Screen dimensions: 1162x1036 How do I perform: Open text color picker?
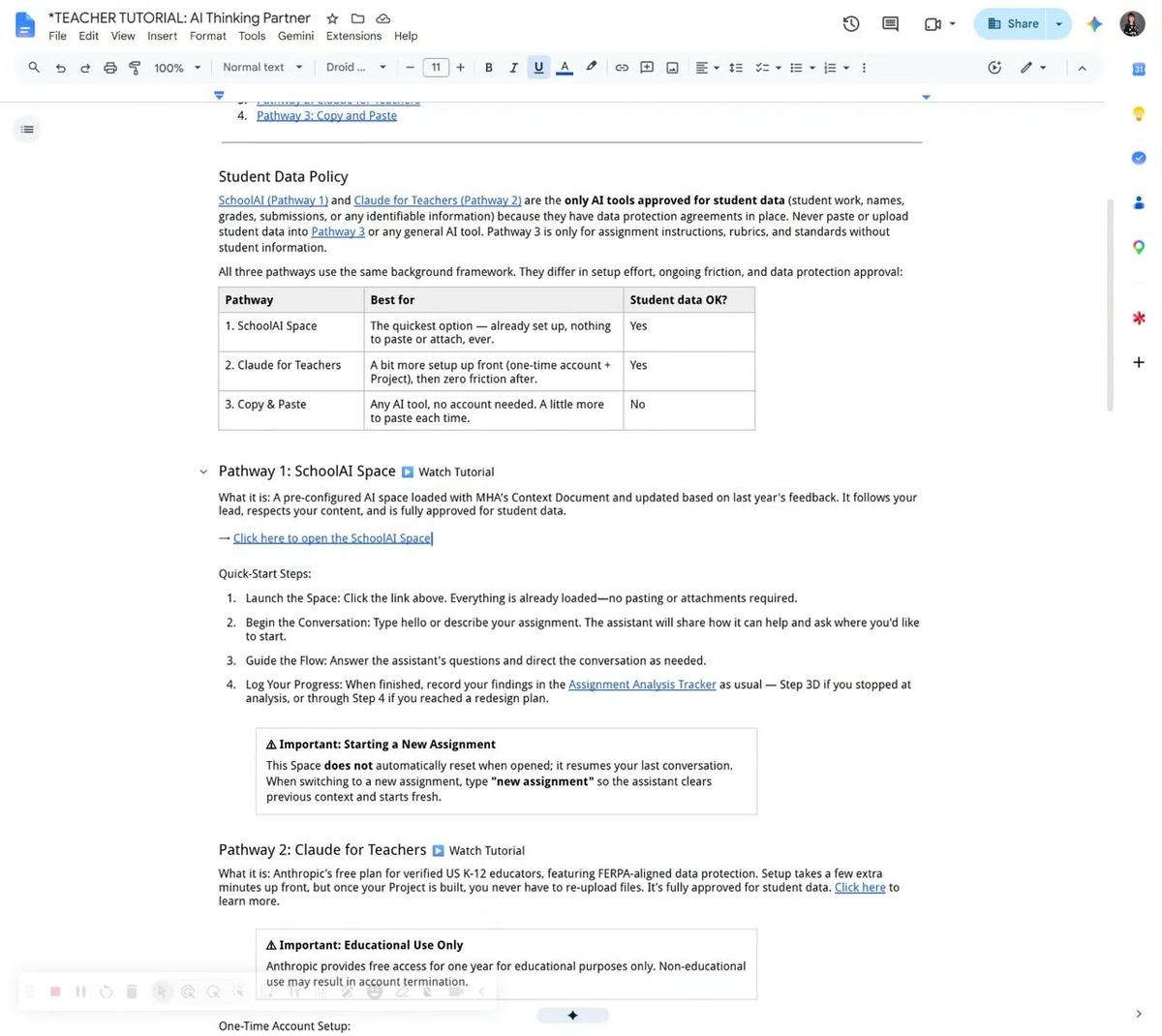[x=565, y=68]
